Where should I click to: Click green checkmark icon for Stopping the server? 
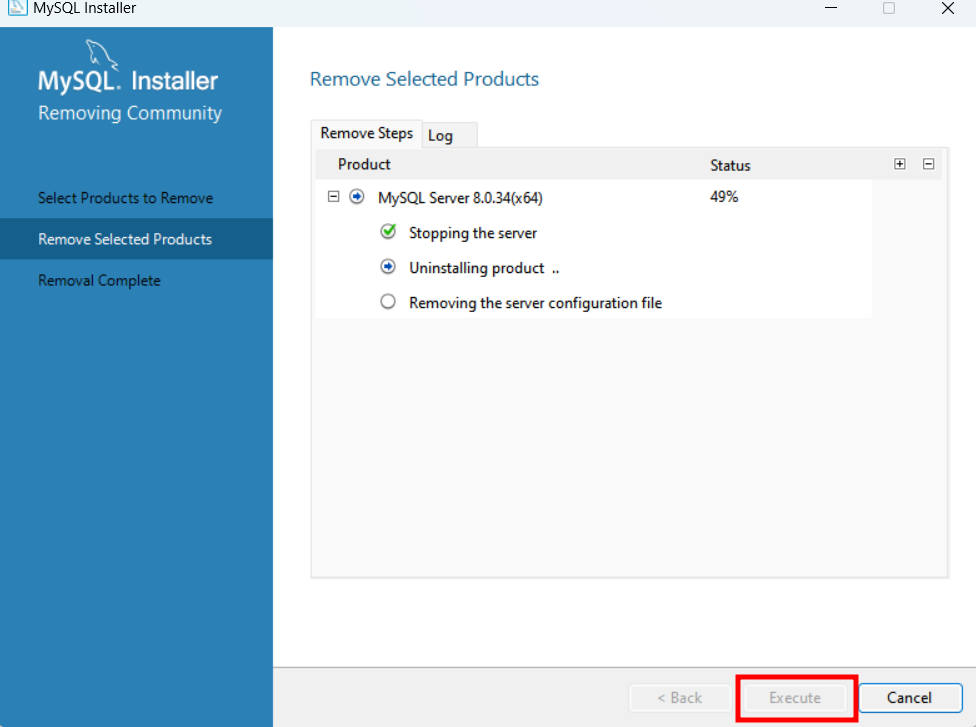(x=388, y=232)
